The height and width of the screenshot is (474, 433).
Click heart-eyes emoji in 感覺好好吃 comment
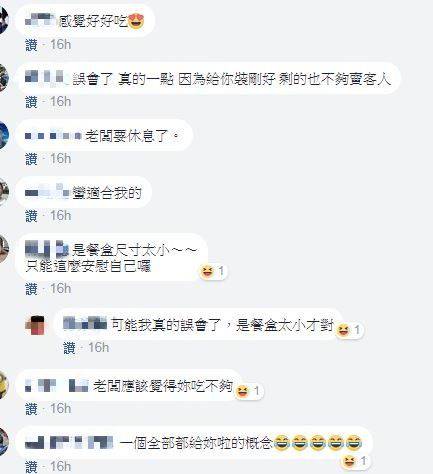click(136, 21)
